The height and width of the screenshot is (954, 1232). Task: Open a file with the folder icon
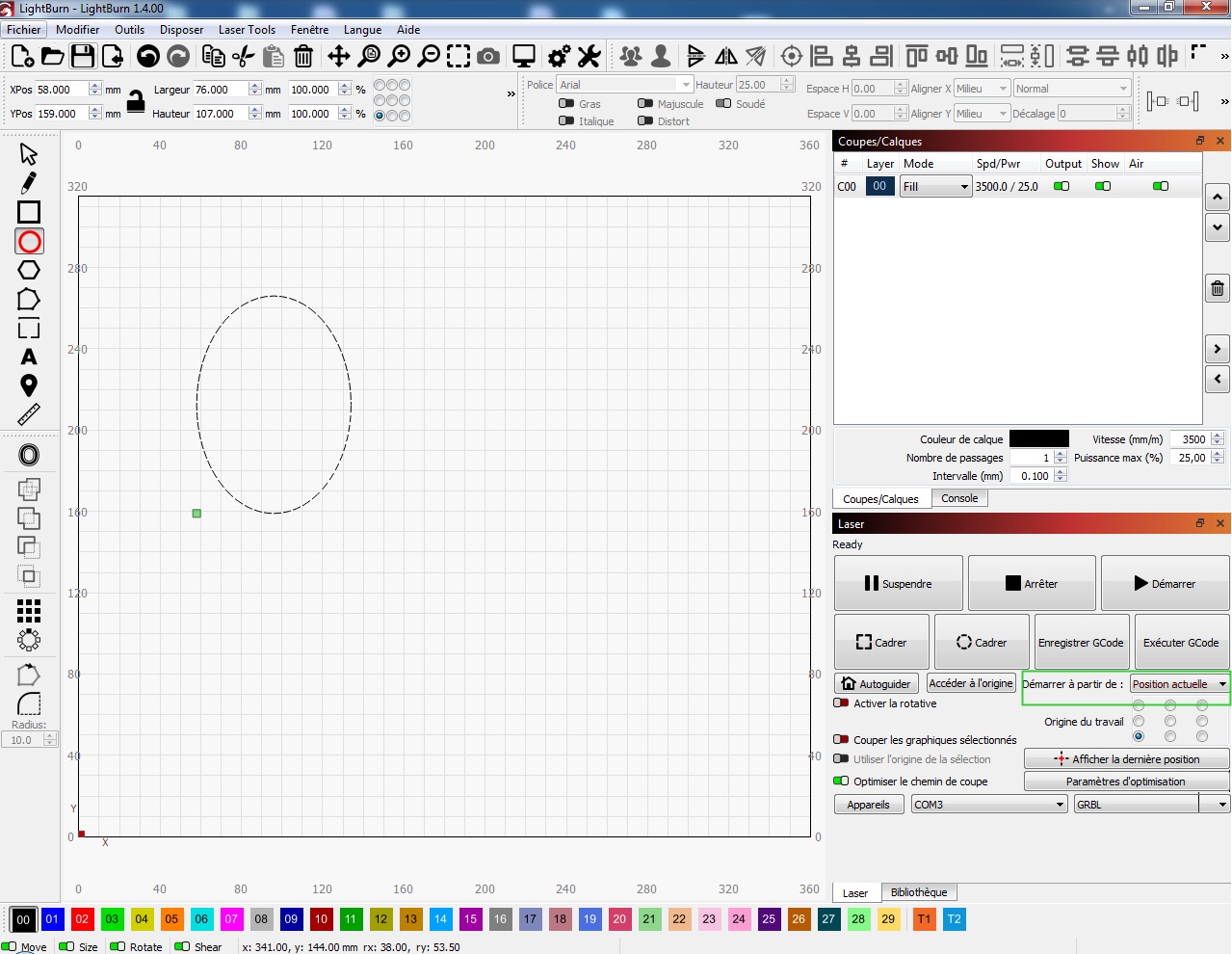53,56
